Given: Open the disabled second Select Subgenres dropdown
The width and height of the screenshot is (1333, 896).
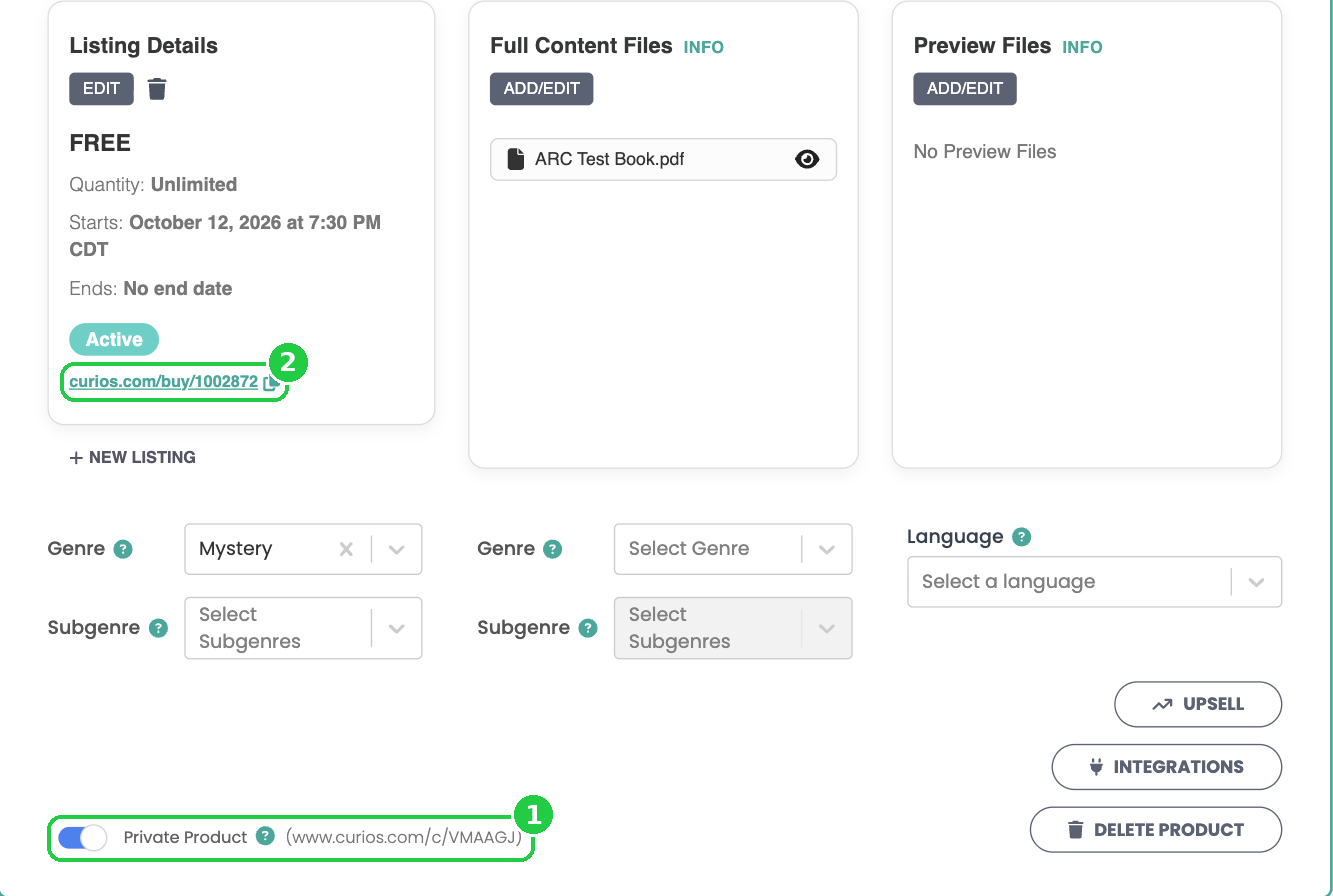Looking at the screenshot, I should [x=733, y=628].
